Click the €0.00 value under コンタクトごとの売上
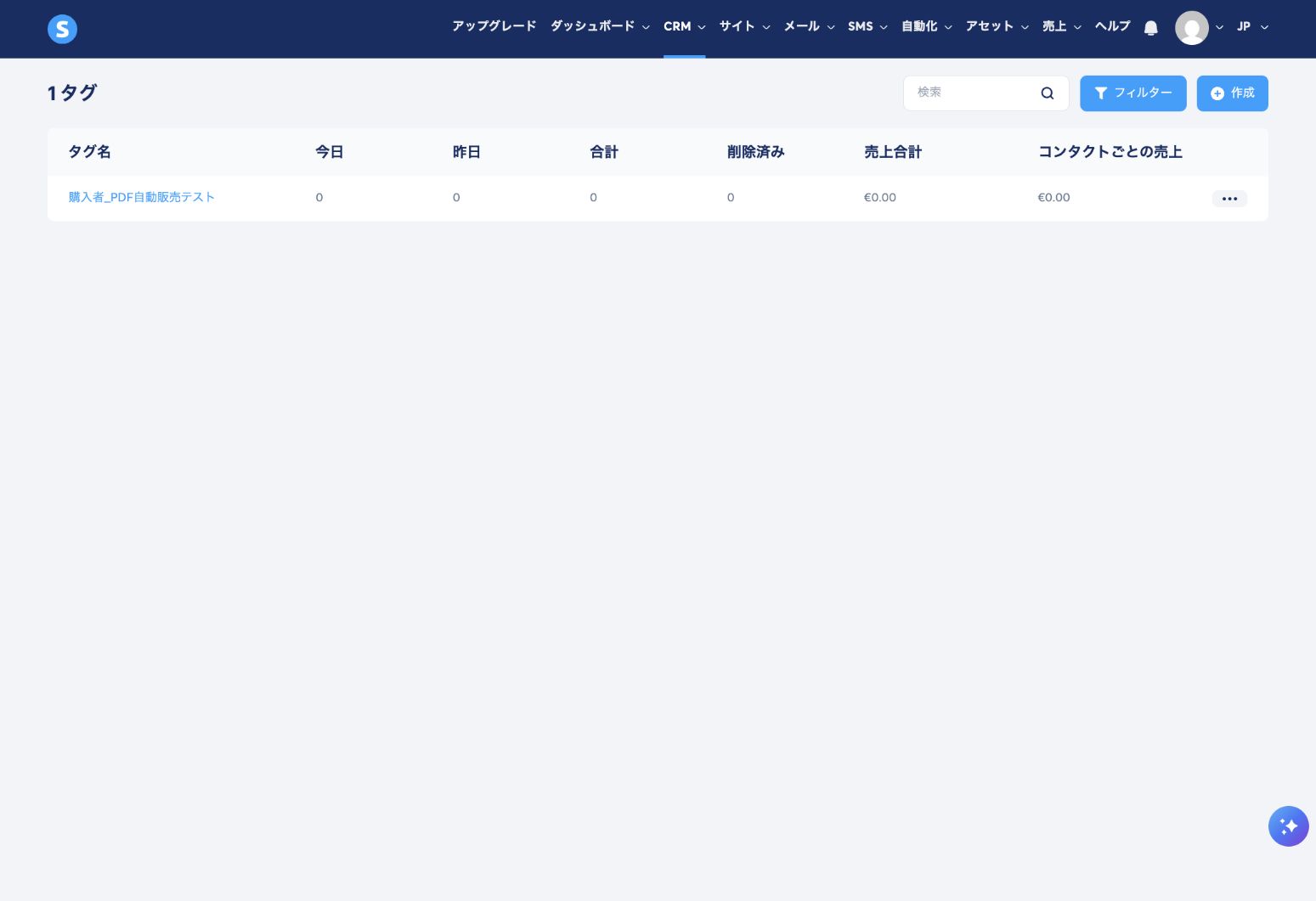The height and width of the screenshot is (901, 1316). [1053, 198]
